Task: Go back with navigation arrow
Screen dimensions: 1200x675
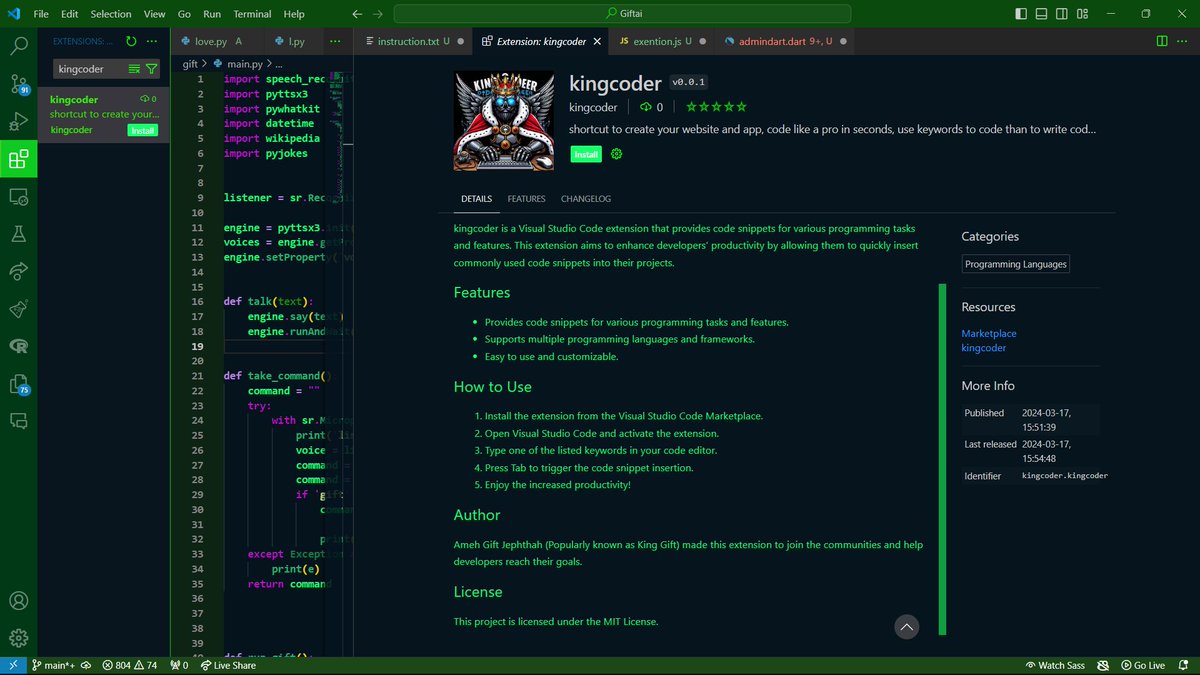Action: click(x=358, y=14)
